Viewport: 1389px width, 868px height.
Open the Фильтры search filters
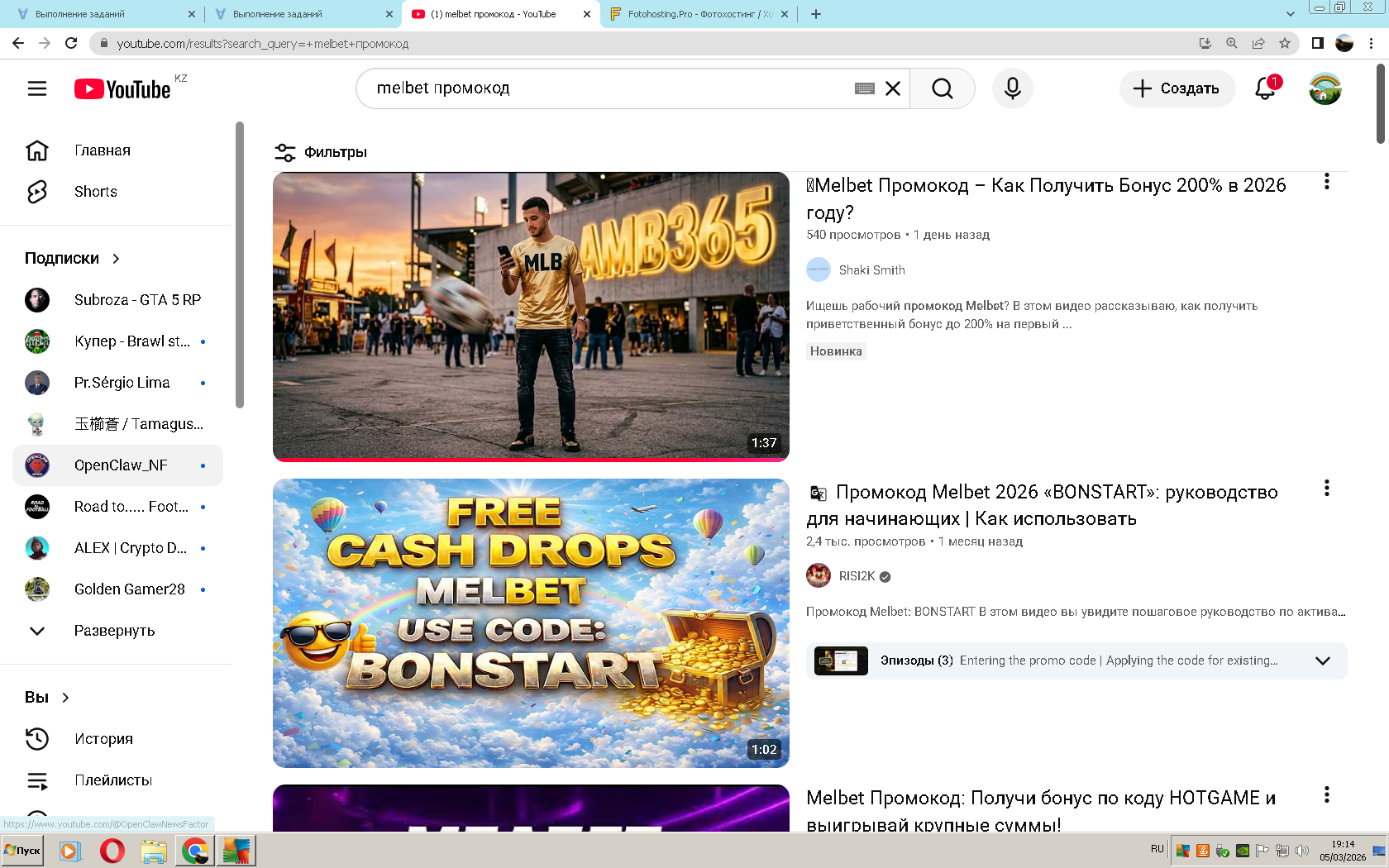click(x=321, y=152)
